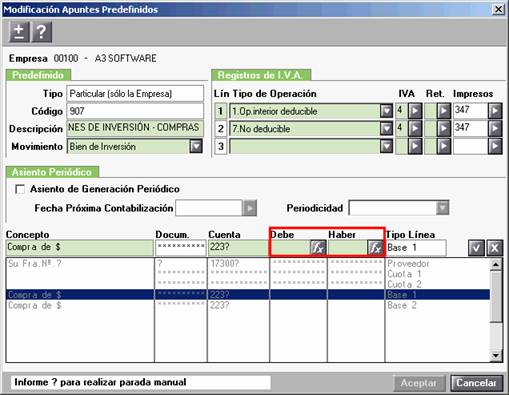This screenshot has width=509, height=395.
Task: Click the list scrollbar down arrow
Action: (496, 356)
